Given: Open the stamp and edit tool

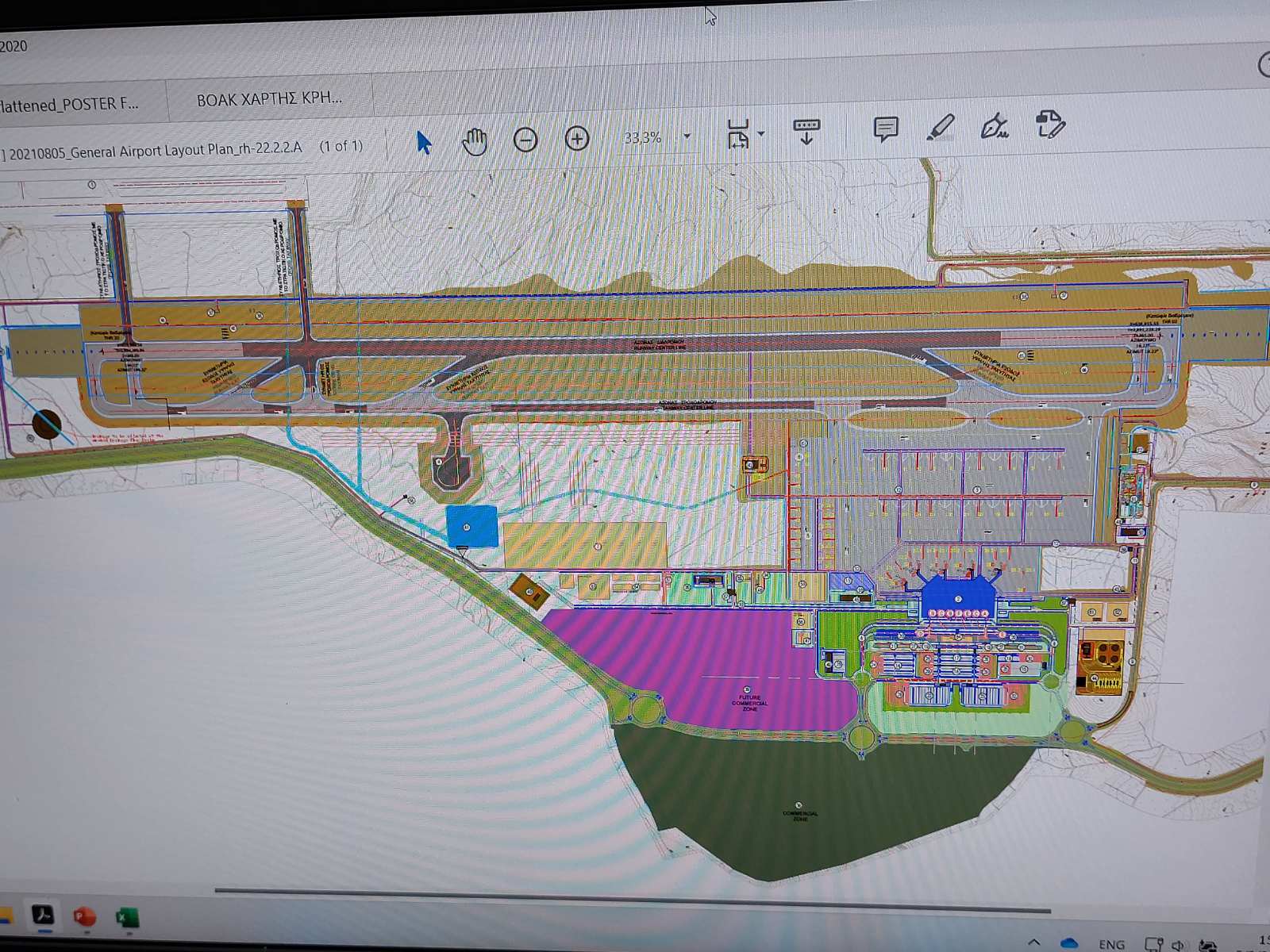Looking at the screenshot, I should tap(1050, 125).
